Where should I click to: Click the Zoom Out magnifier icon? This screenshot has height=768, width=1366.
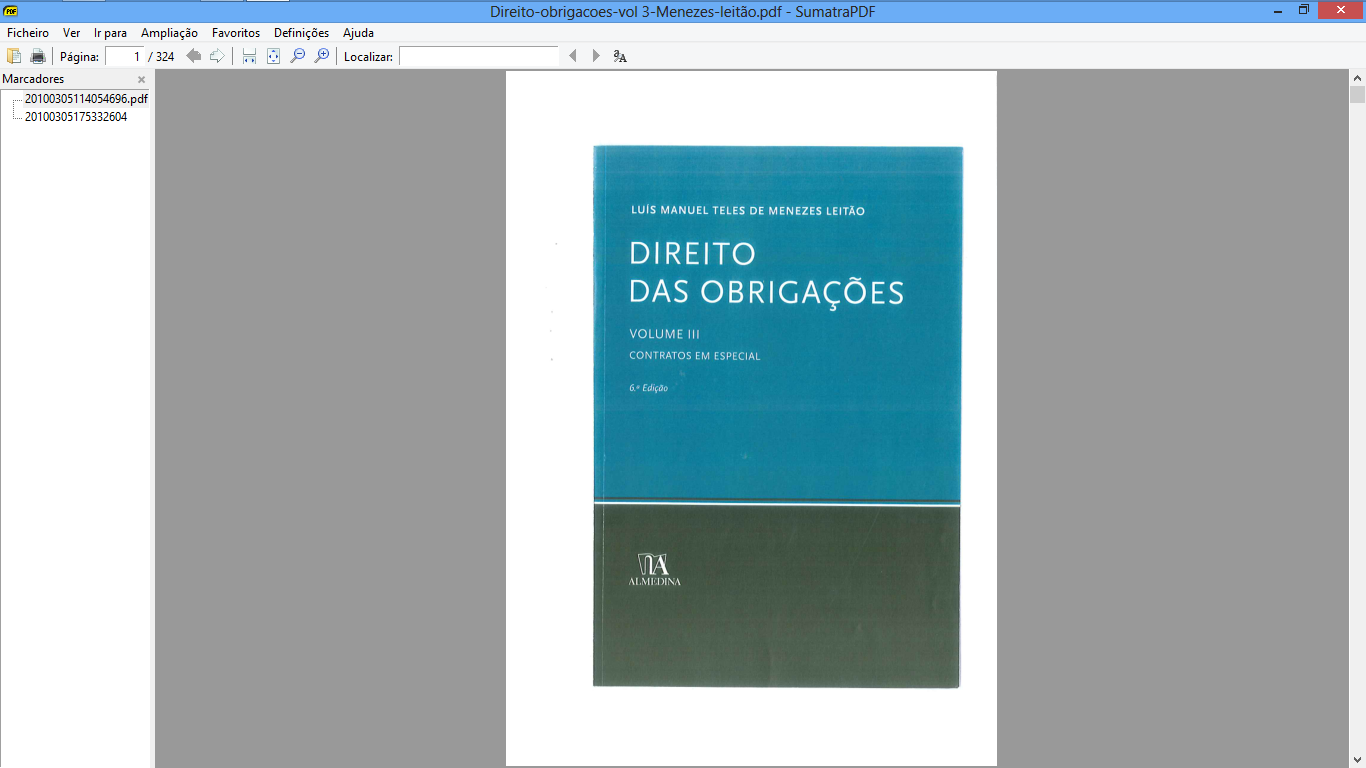pos(297,56)
